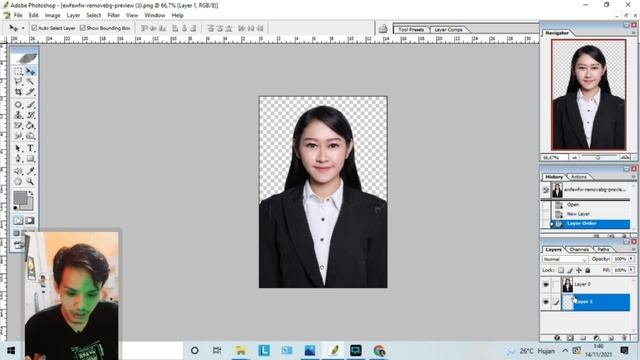Toggle the Auto Select Layer checkbox

tap(34, 28)
